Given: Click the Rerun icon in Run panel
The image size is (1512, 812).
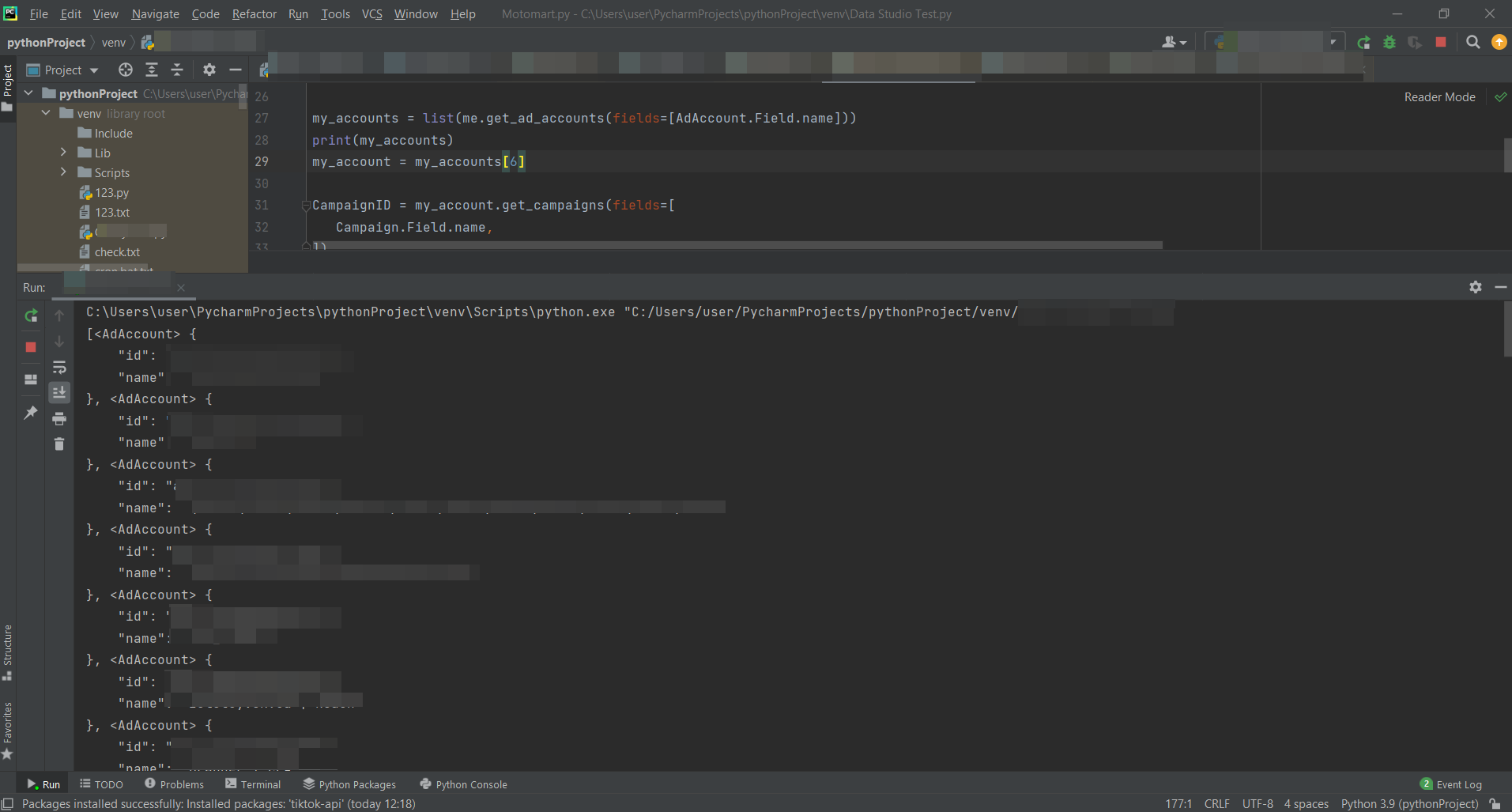Looking at the screenshot, I should tap(31, 316).
